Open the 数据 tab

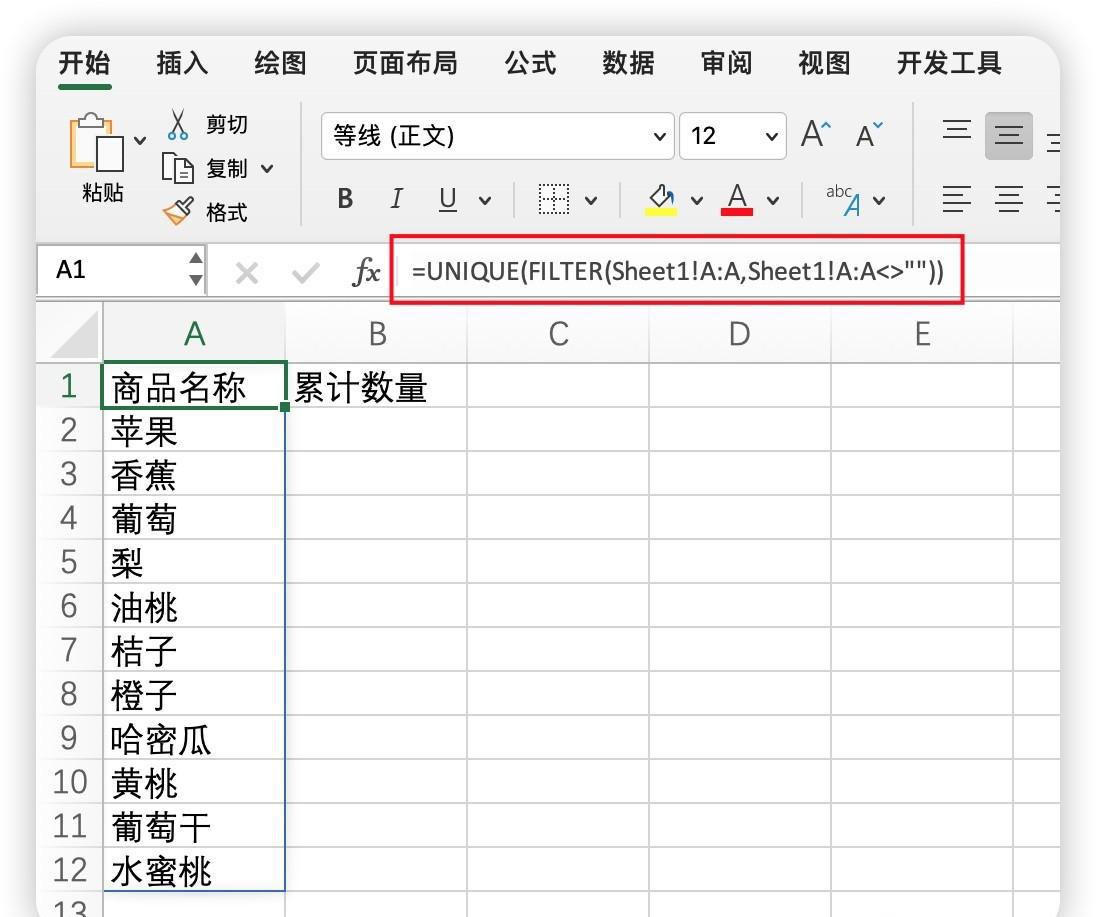pos(628,63)
